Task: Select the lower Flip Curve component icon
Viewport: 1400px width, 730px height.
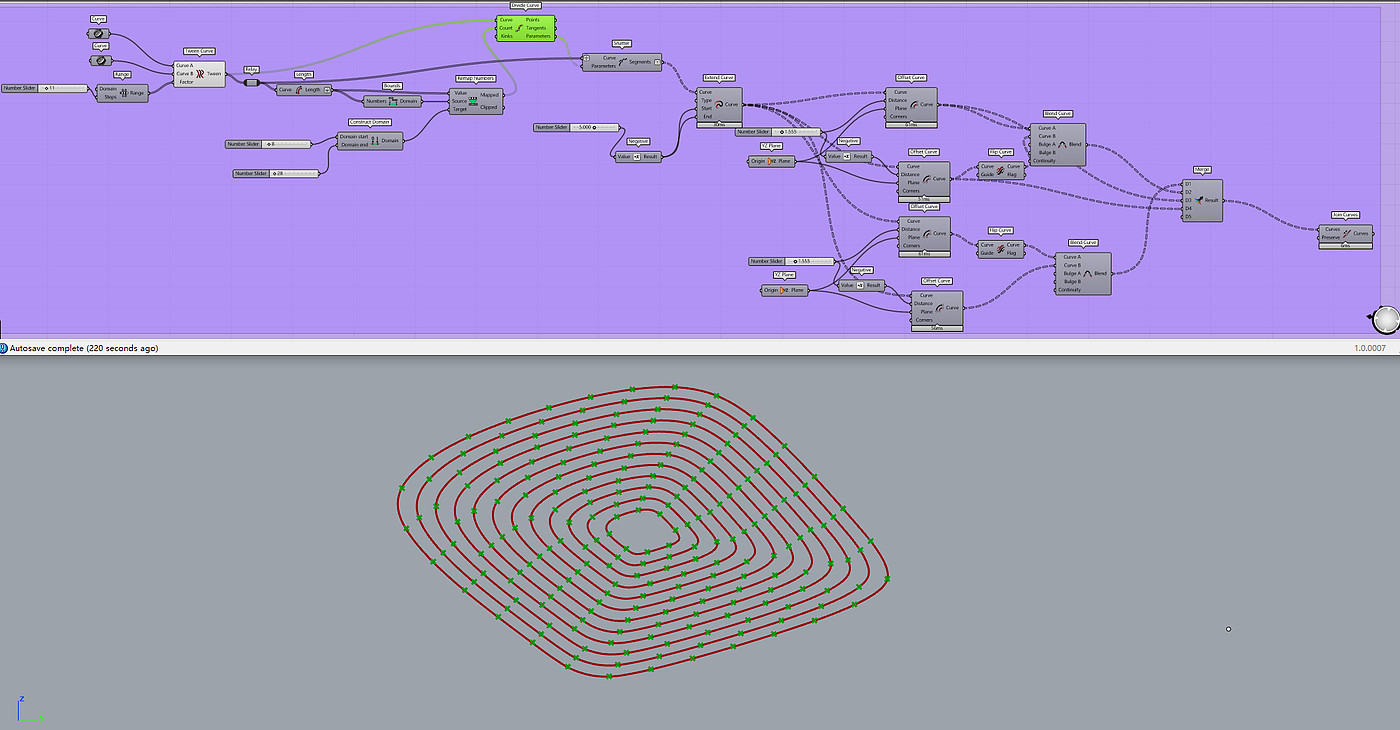Action: tap(1000, 248)
